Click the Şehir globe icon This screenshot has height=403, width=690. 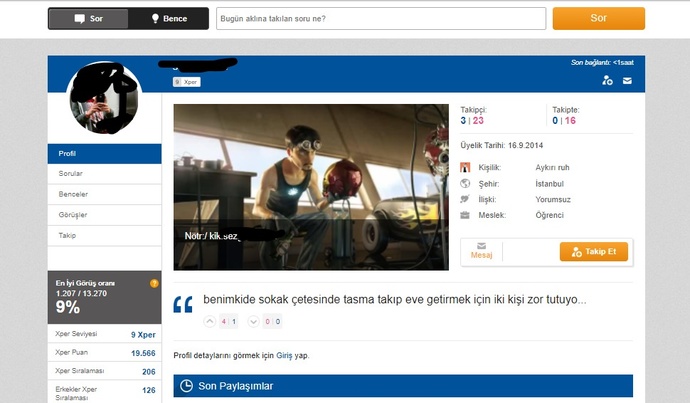[x=465, y=183]
